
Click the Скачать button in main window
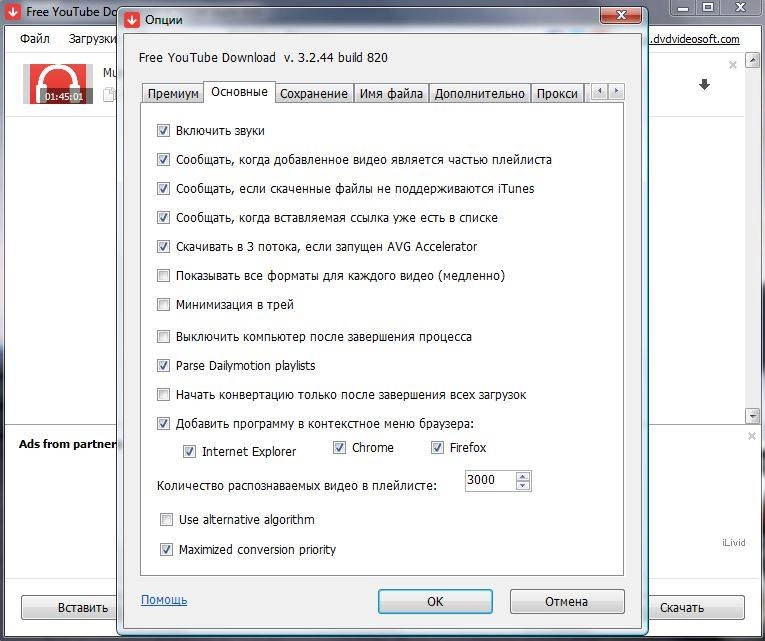coord(696,608)
